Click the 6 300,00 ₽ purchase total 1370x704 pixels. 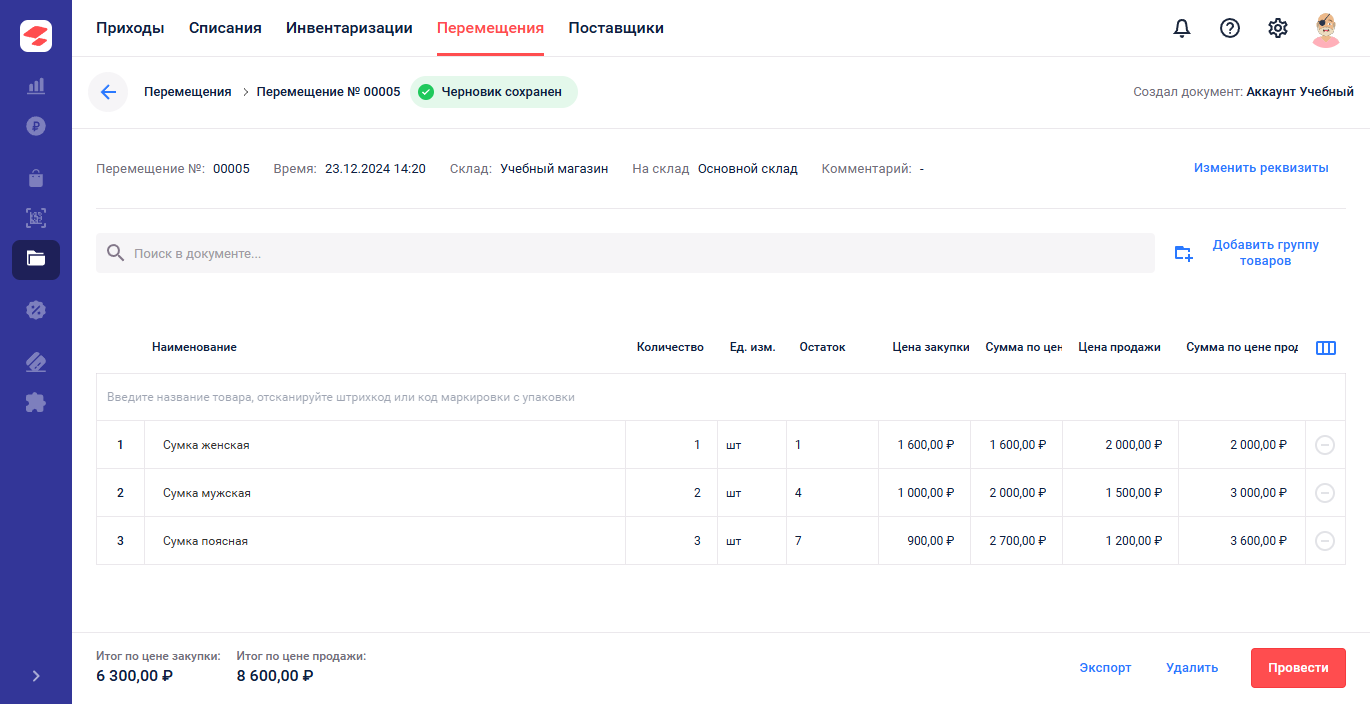click(x=134, y=676)
